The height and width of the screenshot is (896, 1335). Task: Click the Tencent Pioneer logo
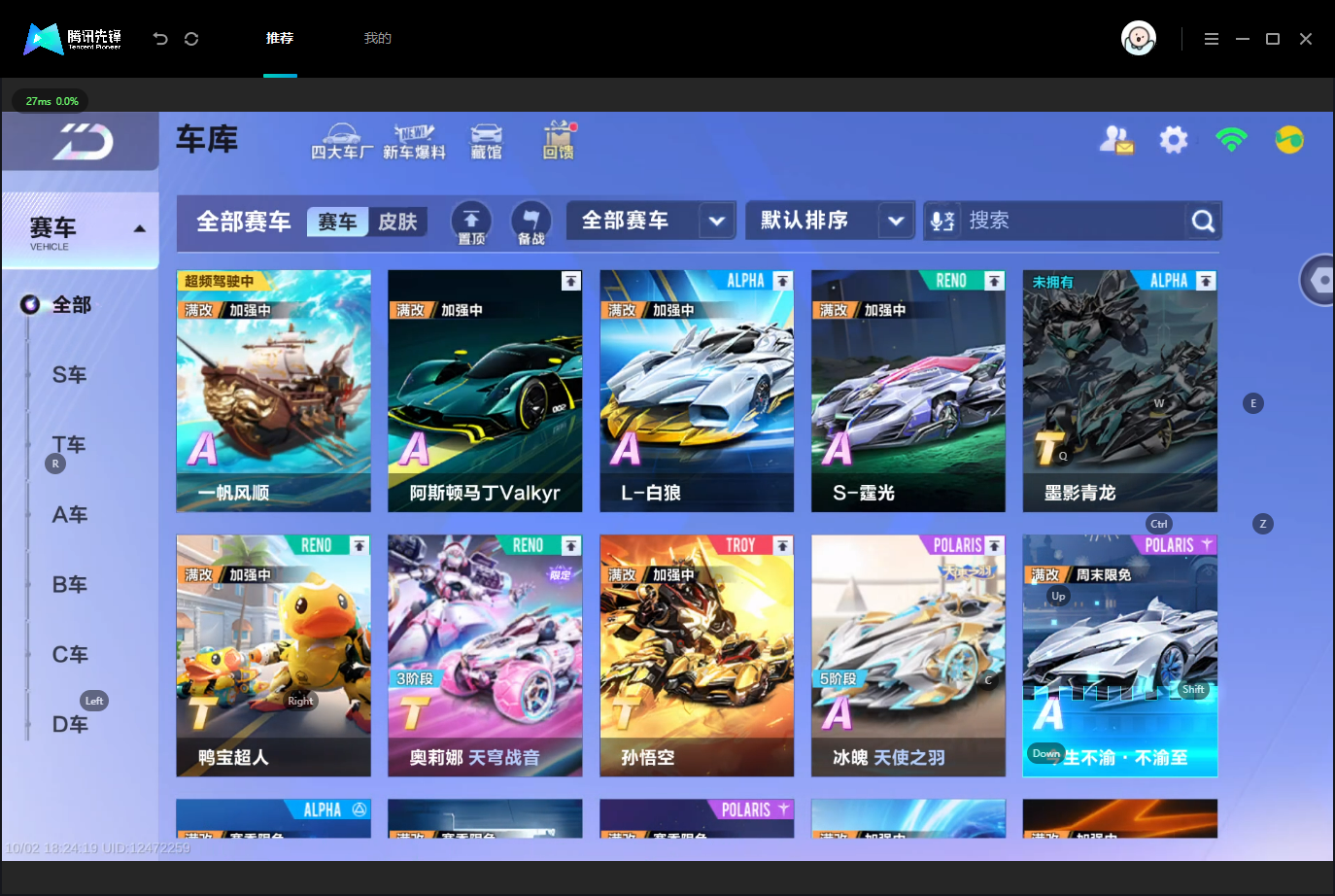pyautogui.click(x=73, y=39)
